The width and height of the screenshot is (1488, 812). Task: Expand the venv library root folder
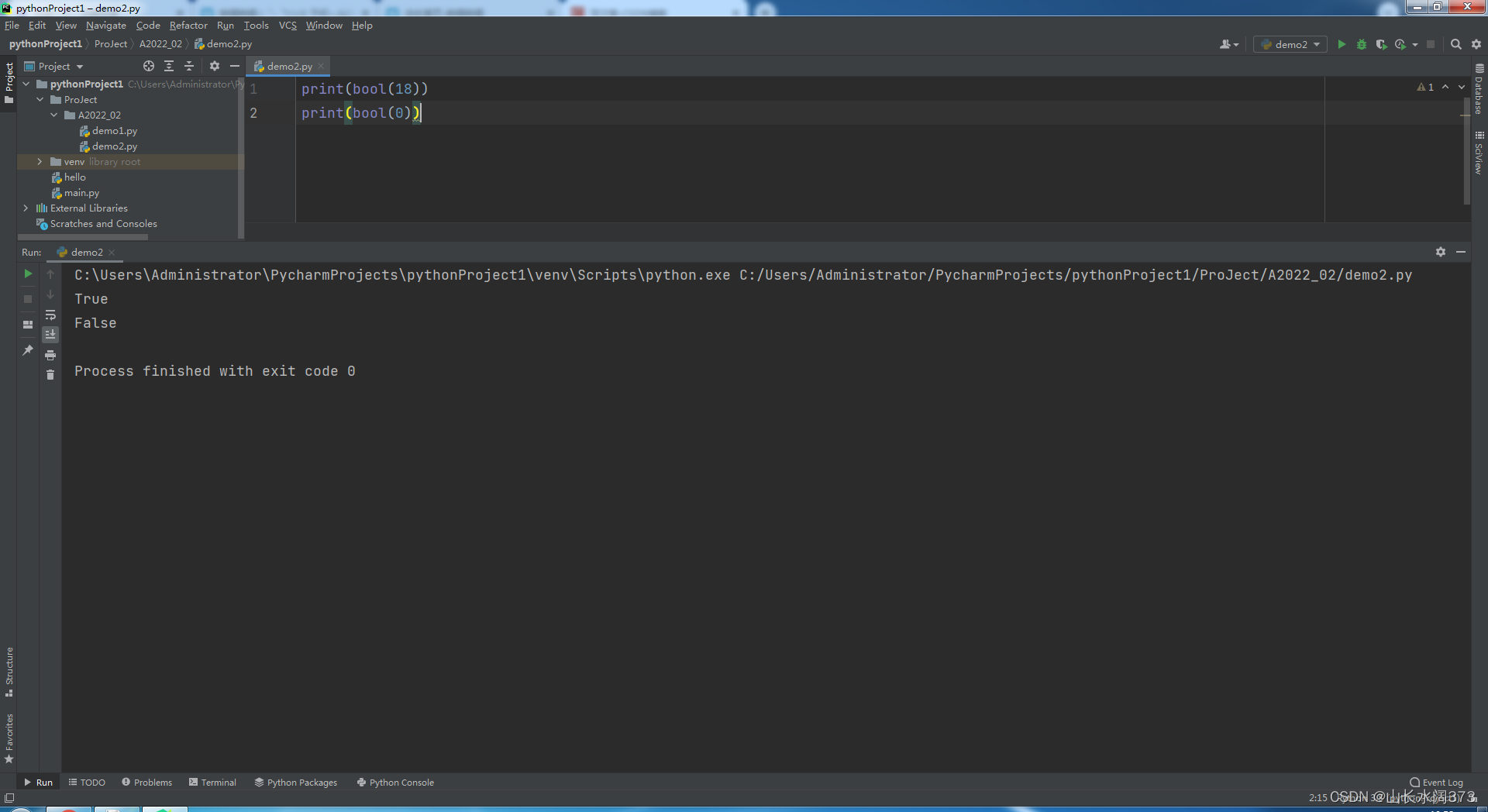40,161
